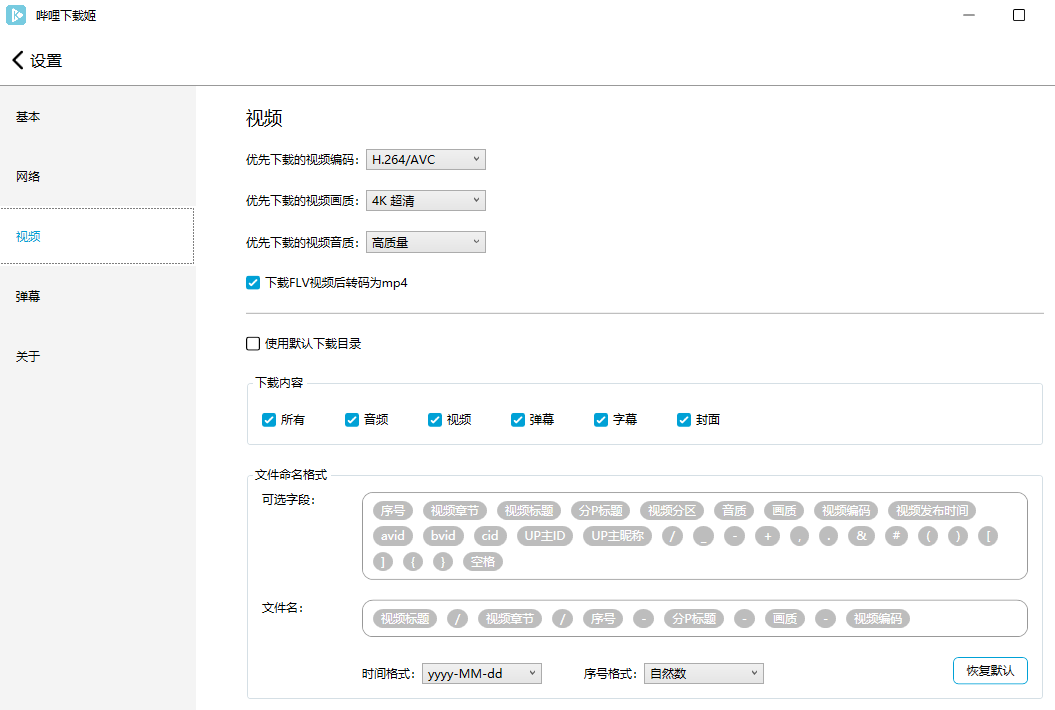The image size is (1055, 710).
Task: Select the bvid field chip
Action: click(x=443, y=536)
